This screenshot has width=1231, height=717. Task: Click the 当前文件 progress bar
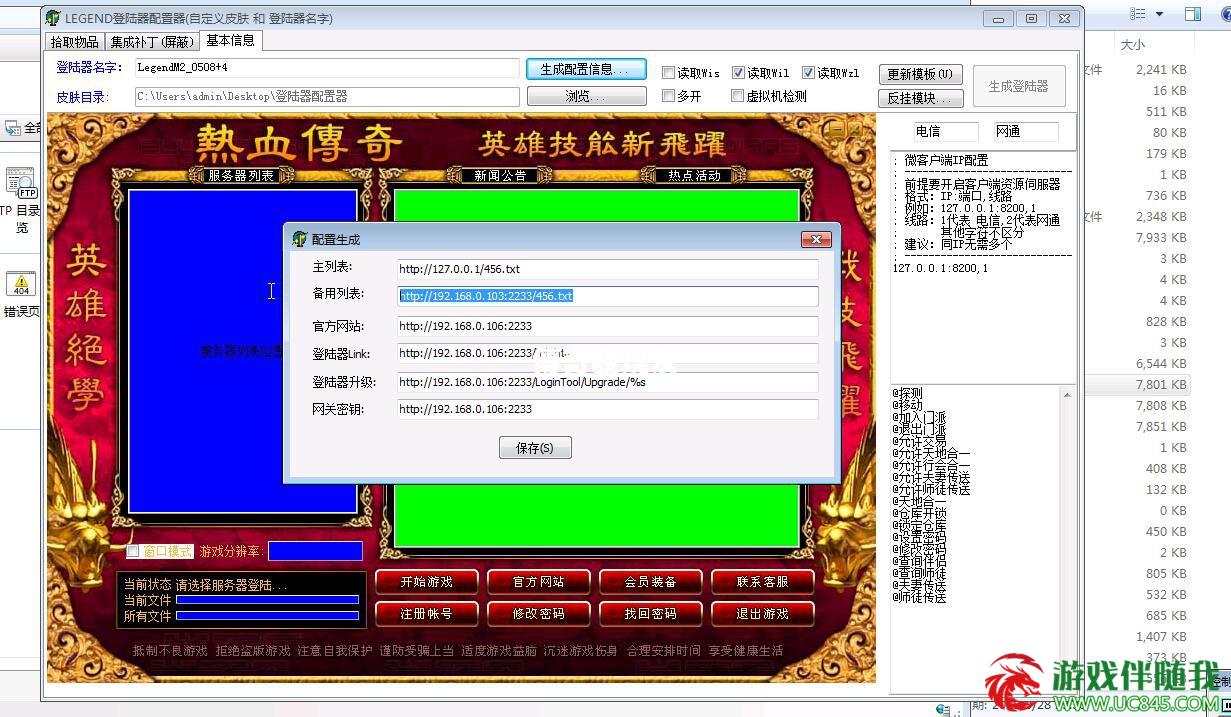click(267, 600)
